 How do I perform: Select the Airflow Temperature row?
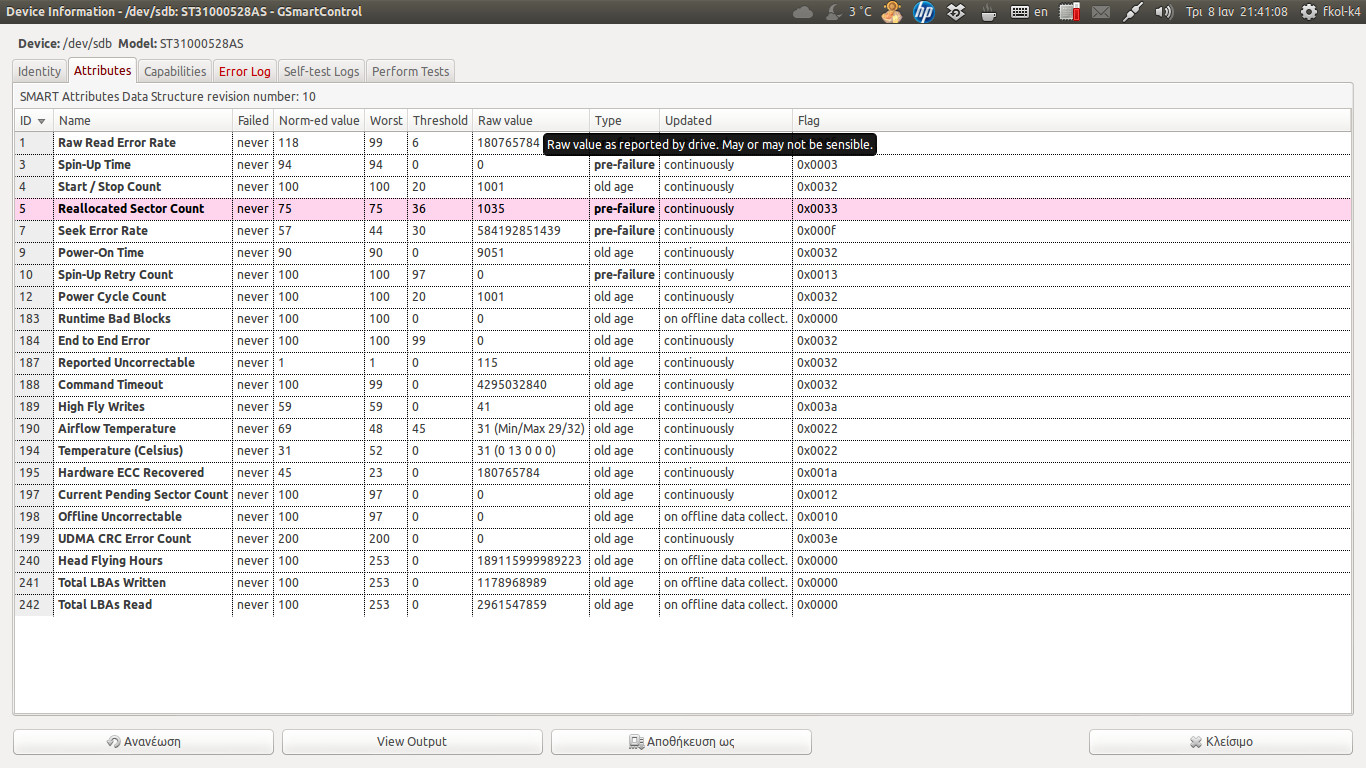coord(683,429)
